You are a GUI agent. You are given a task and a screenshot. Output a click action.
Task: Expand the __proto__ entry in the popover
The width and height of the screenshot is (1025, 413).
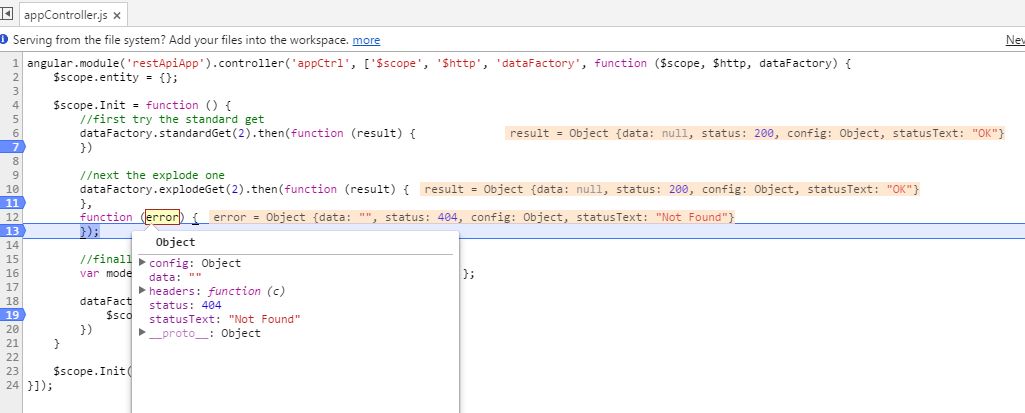click(x=142, y=333)
